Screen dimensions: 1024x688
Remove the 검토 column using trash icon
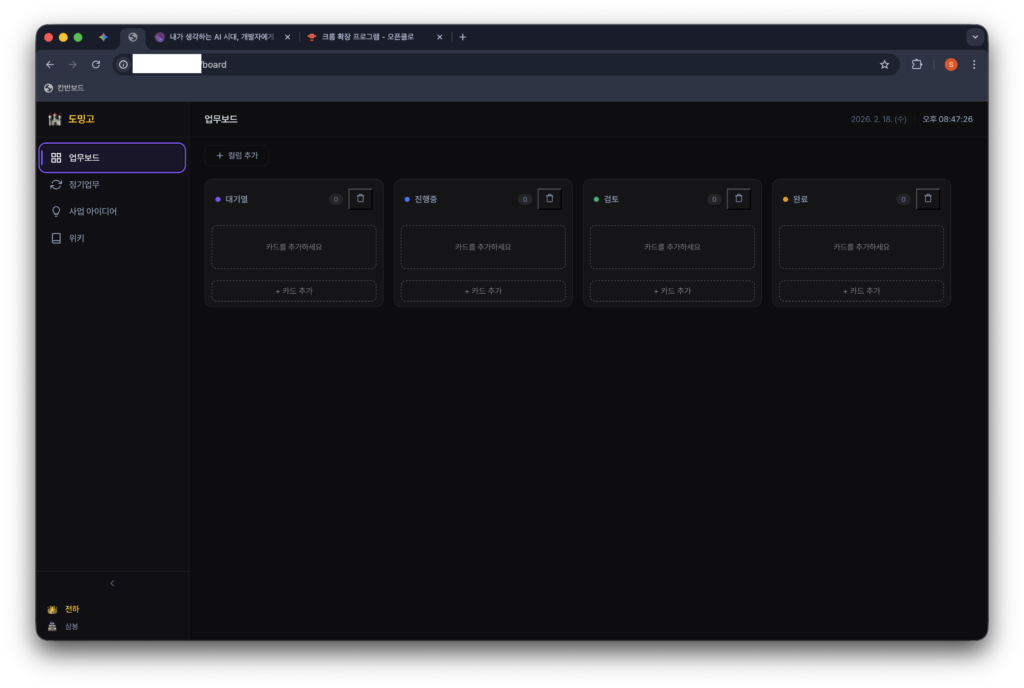click(x=738, y=199)
